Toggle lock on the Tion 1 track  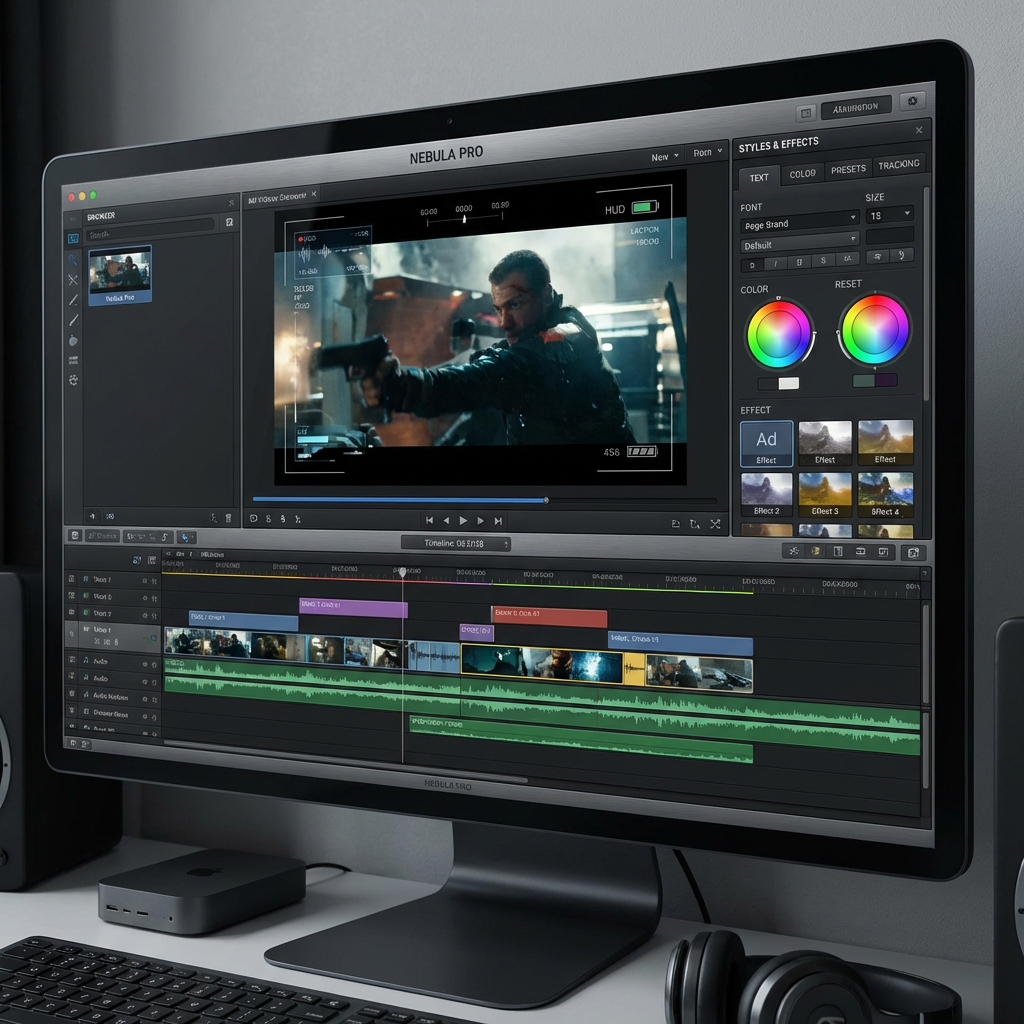pos(154,581)
